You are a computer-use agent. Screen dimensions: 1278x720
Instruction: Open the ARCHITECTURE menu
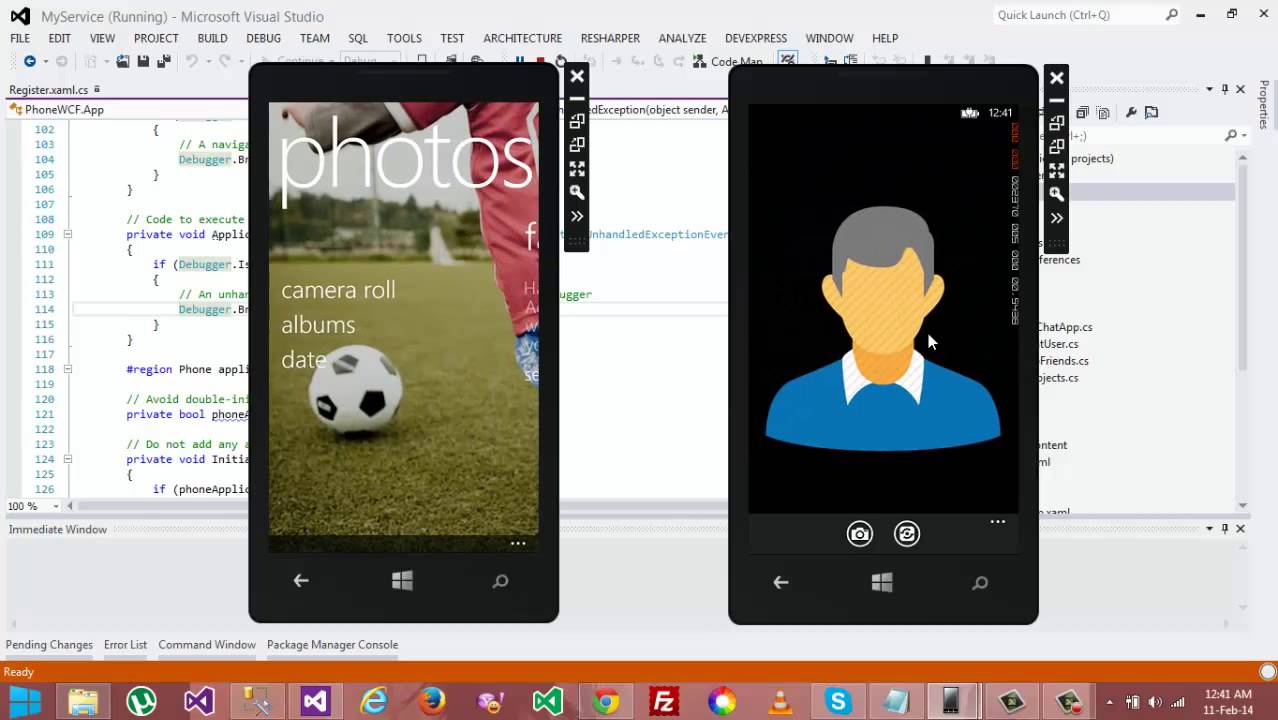[x=522, y=38]
